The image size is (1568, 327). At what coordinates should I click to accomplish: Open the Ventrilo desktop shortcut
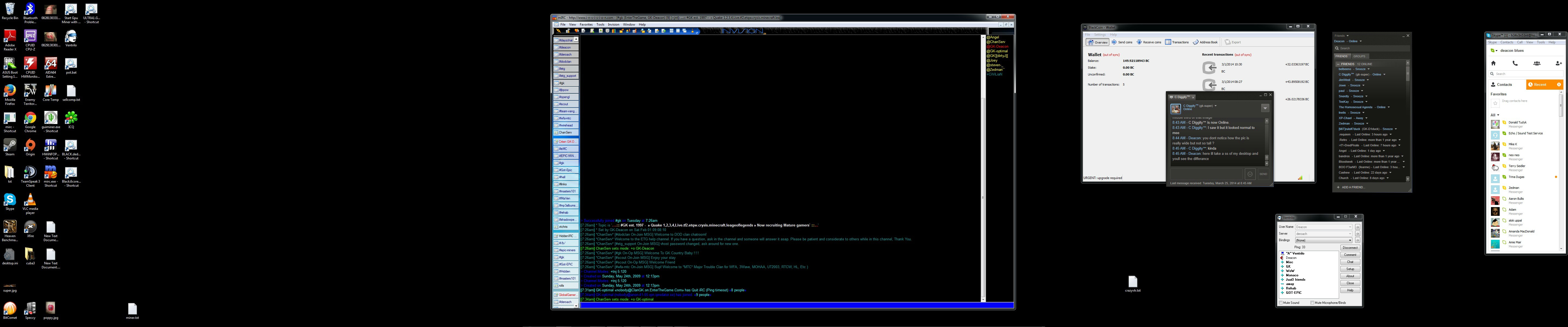(x=71, y=38)
